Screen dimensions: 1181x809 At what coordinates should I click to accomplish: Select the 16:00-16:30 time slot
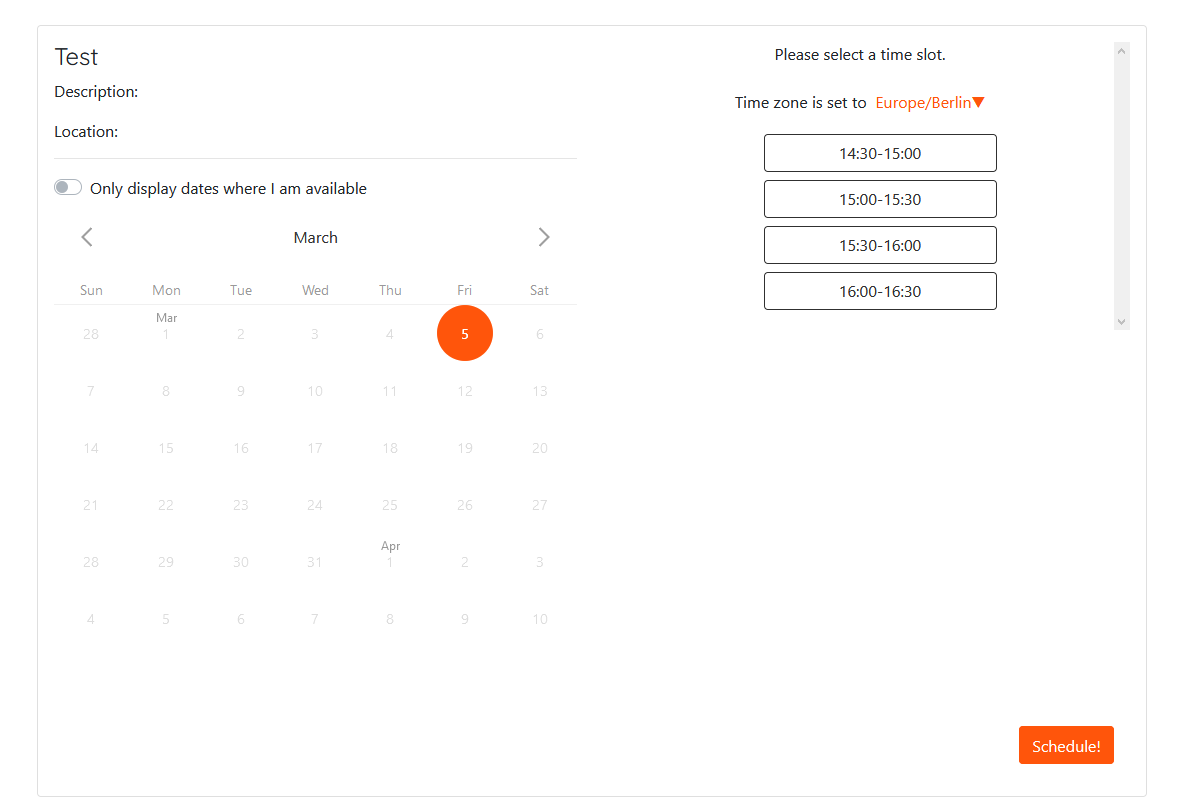880,291
